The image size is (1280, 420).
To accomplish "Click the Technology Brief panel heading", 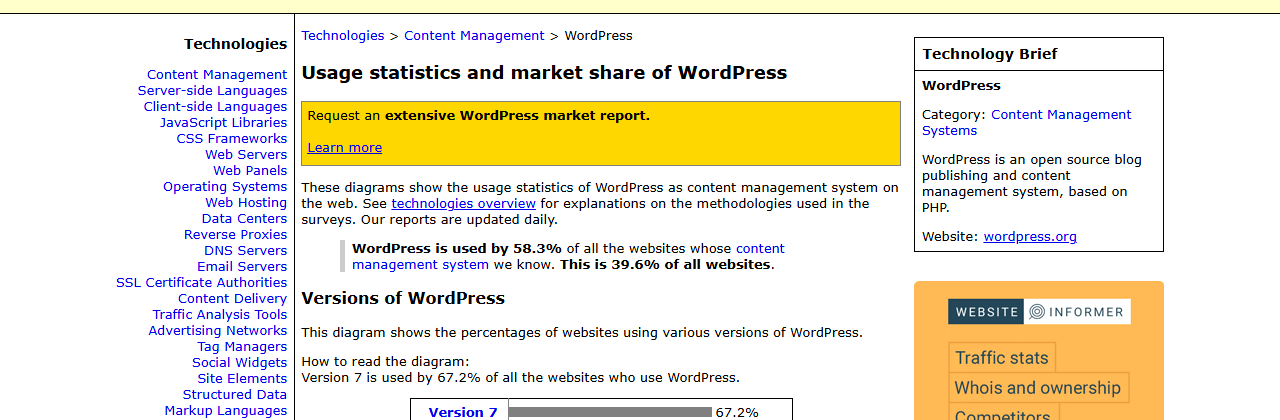I will point(990,54).
